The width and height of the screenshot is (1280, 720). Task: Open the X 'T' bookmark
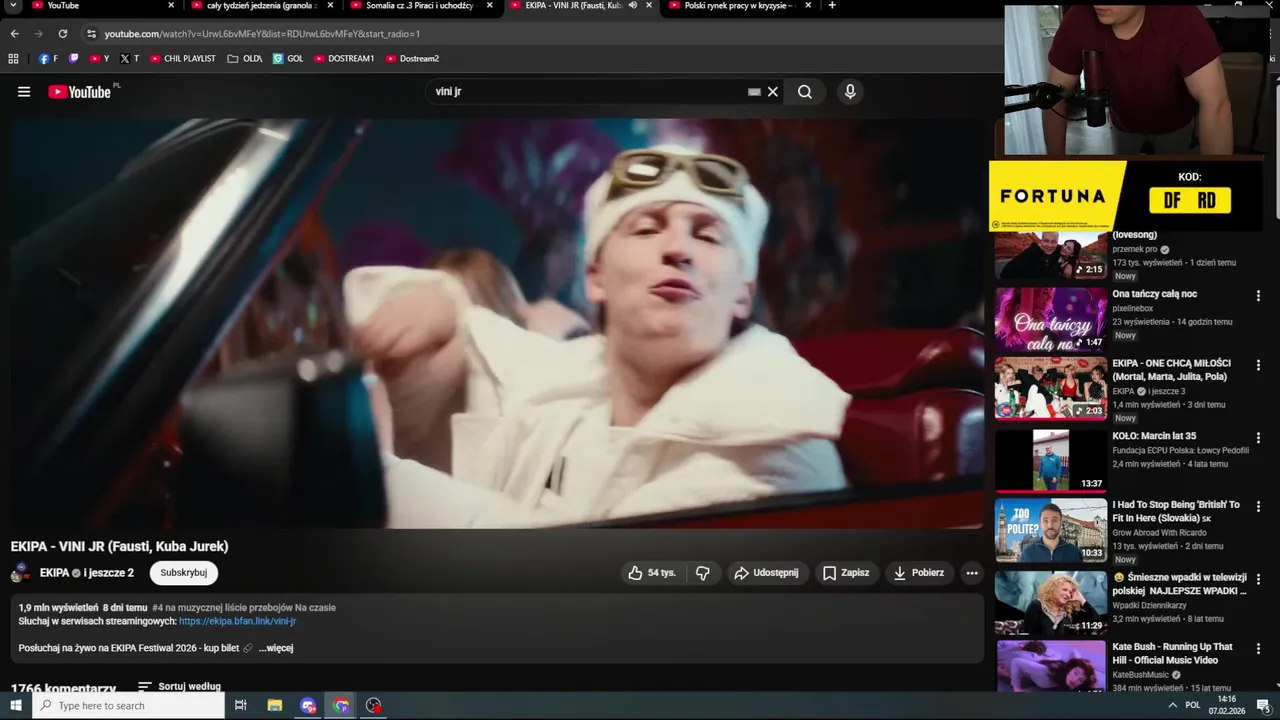tap(129, 59)
